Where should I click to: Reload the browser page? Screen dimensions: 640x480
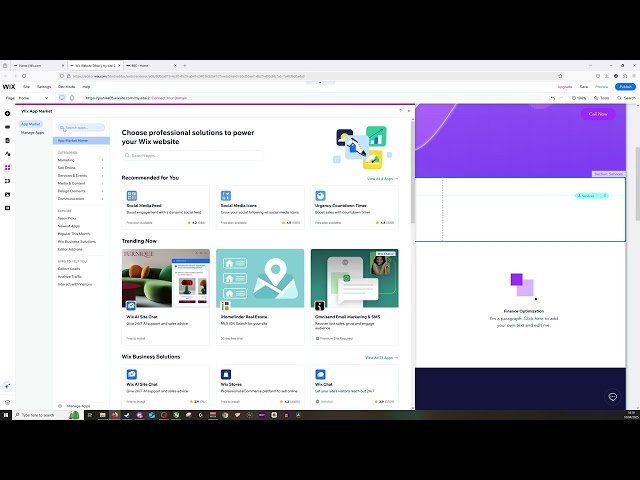click(x=24, y=76)
